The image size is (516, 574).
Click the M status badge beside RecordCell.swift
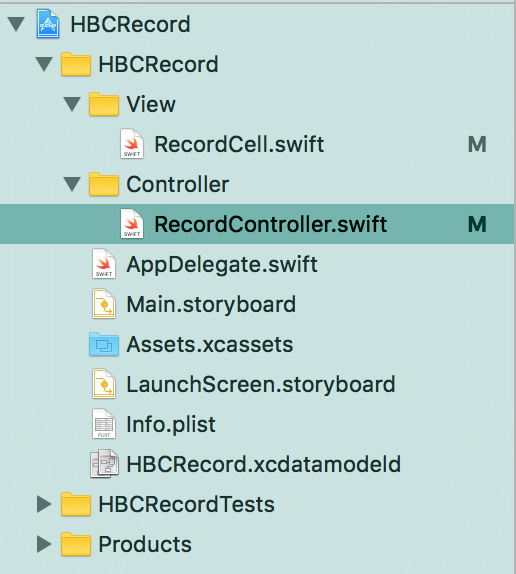(x=477, y=144)
